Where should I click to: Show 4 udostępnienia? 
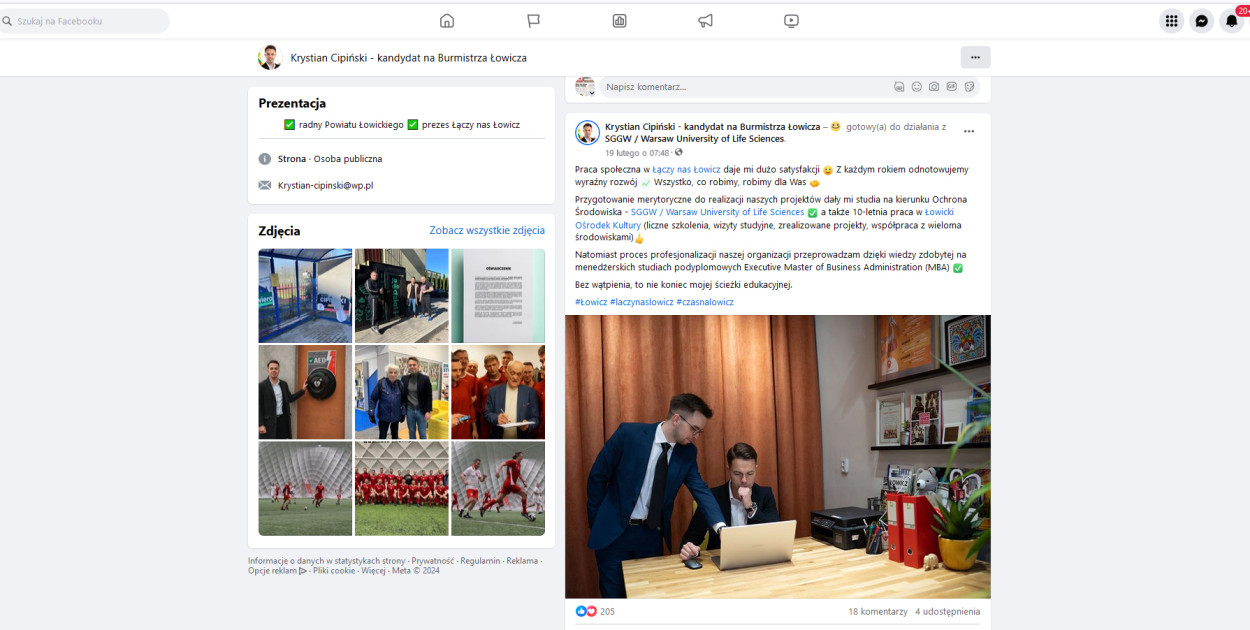pos(948,611)
